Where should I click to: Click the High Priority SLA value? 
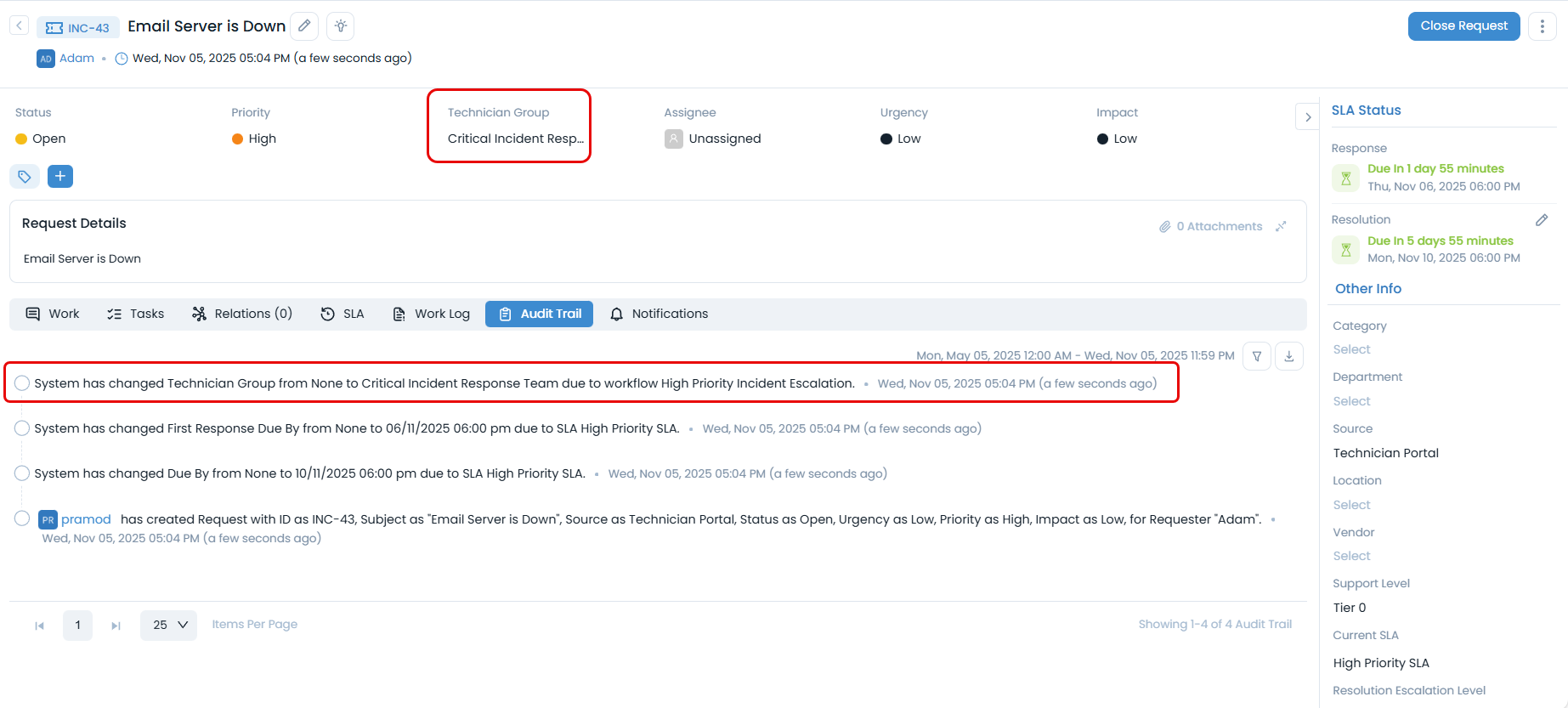(1381, 663)
